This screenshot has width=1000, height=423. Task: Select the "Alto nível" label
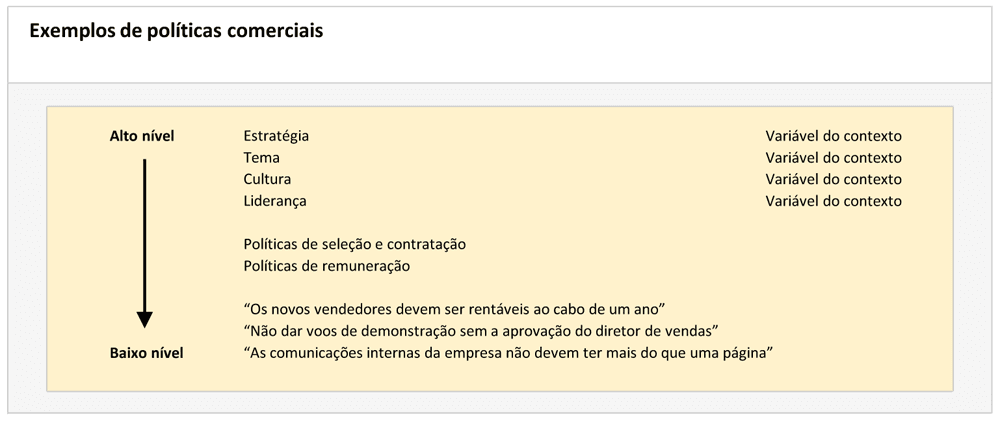click(142, 136)
